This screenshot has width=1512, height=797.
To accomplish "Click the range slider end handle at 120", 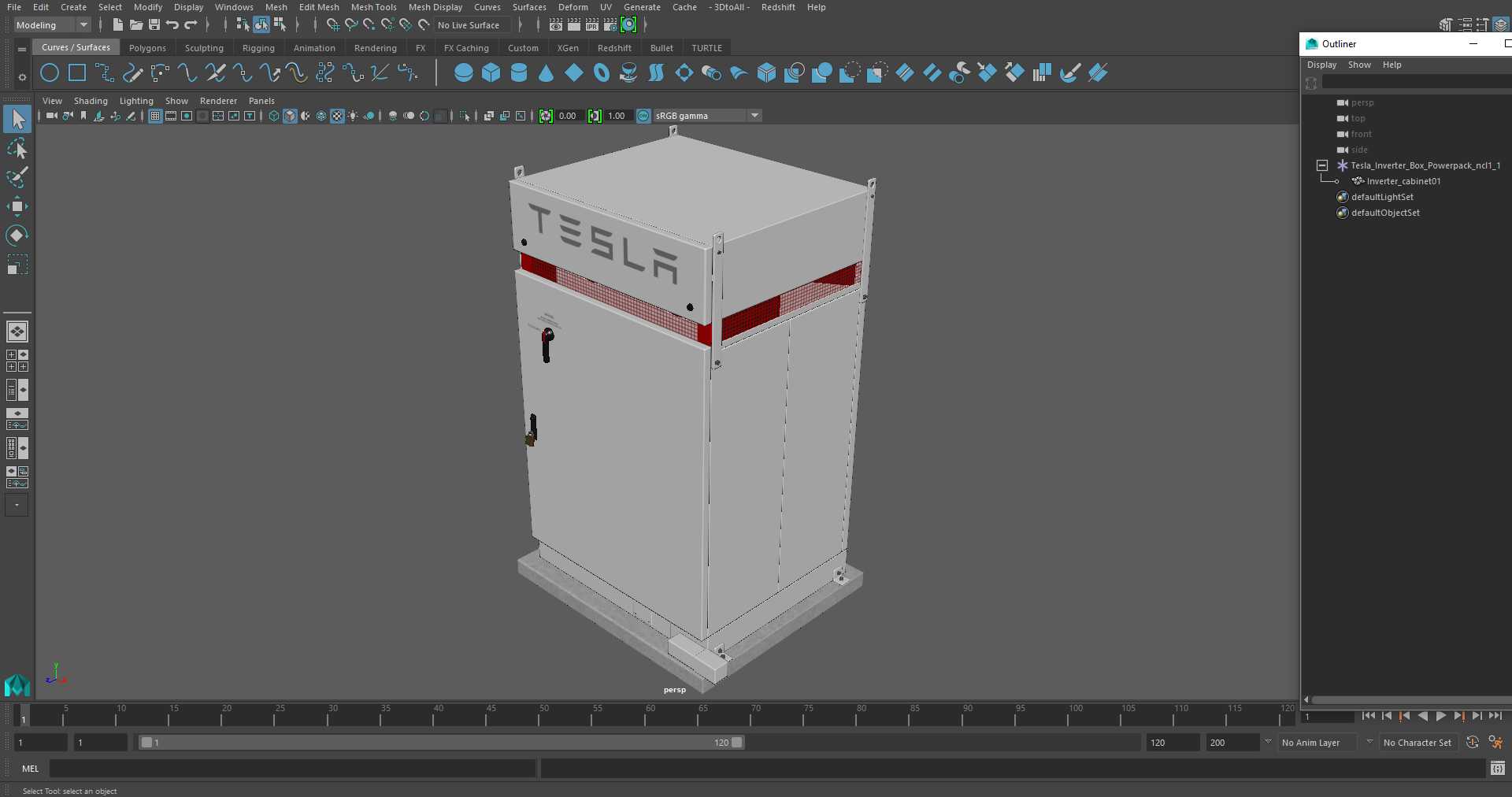I will pyautogui.click(x=737, y=743).
